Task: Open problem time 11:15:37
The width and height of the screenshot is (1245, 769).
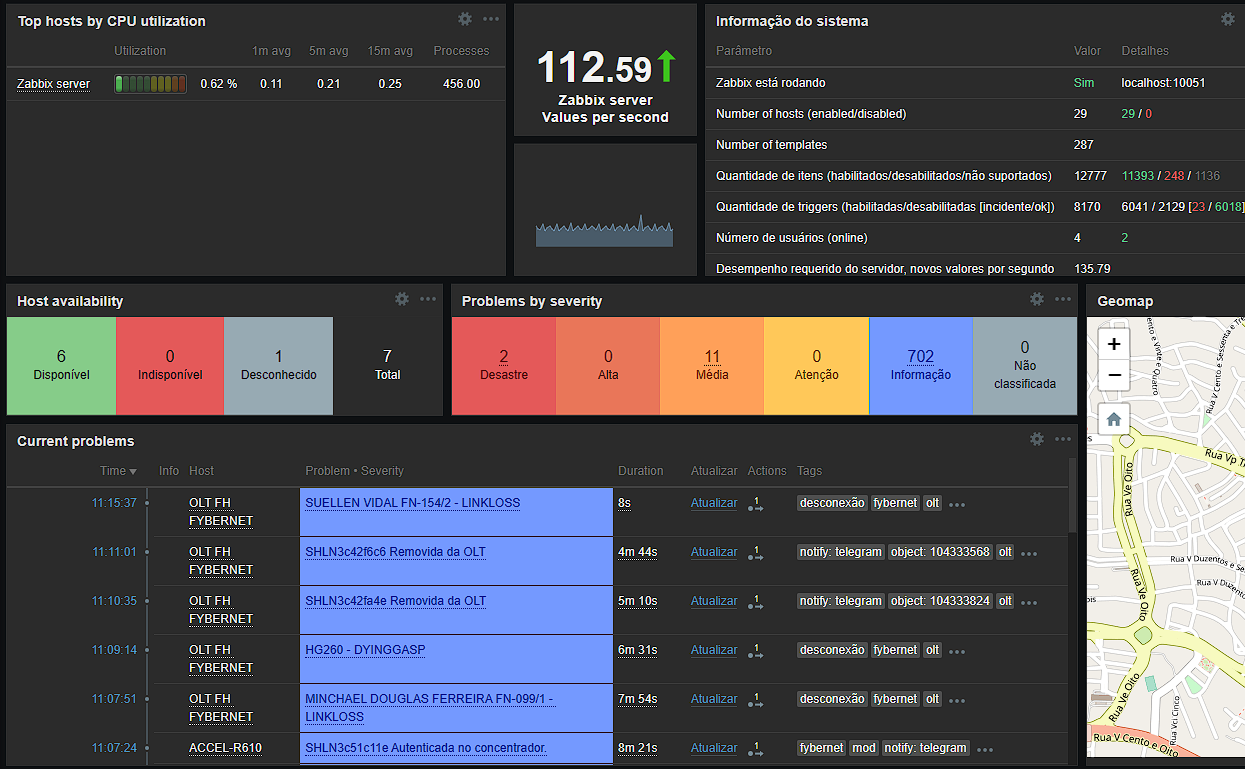Action: pos(114,503)
